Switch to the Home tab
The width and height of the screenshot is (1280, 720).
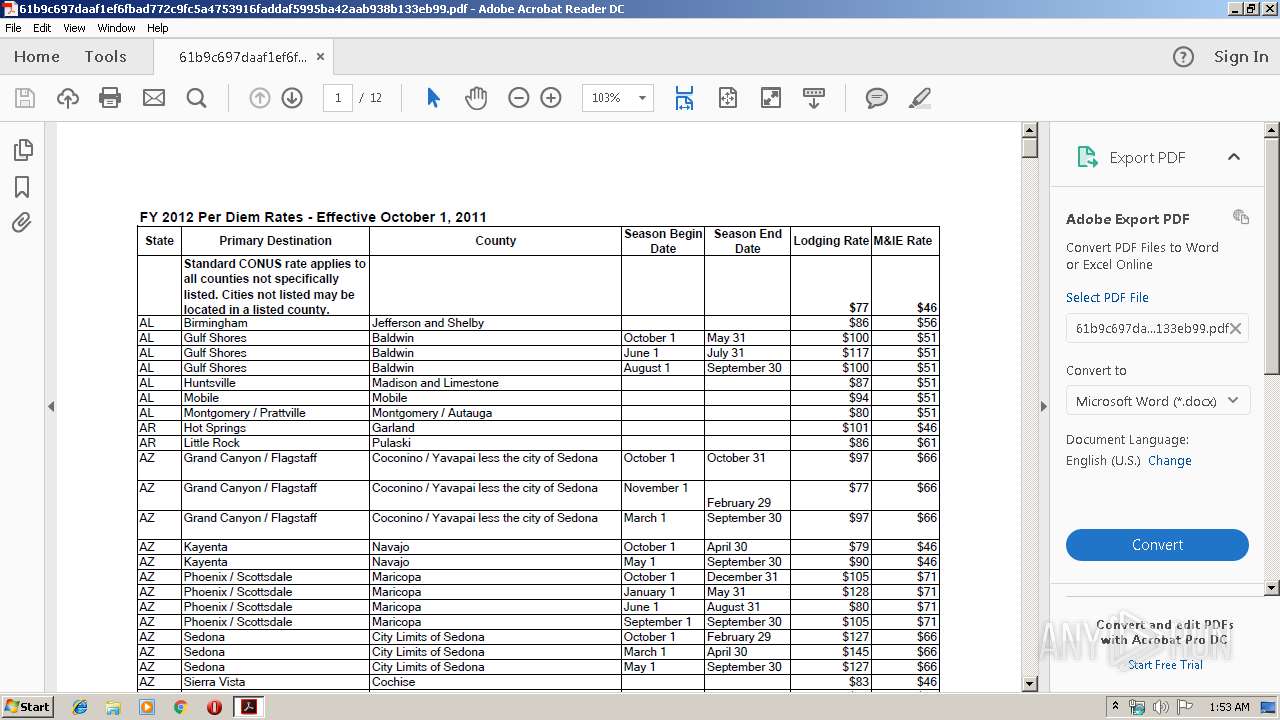point(37,57)
